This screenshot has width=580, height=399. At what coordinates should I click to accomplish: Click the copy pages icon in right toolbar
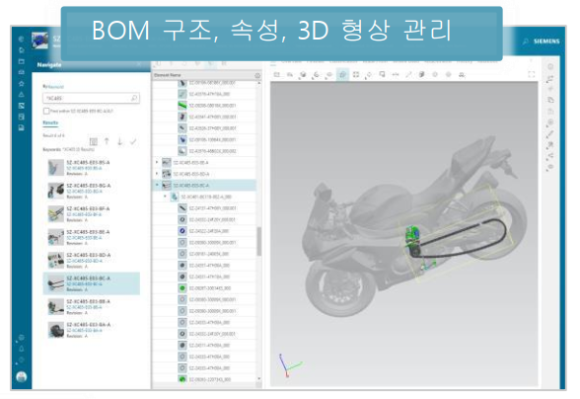tap(550, 100)
